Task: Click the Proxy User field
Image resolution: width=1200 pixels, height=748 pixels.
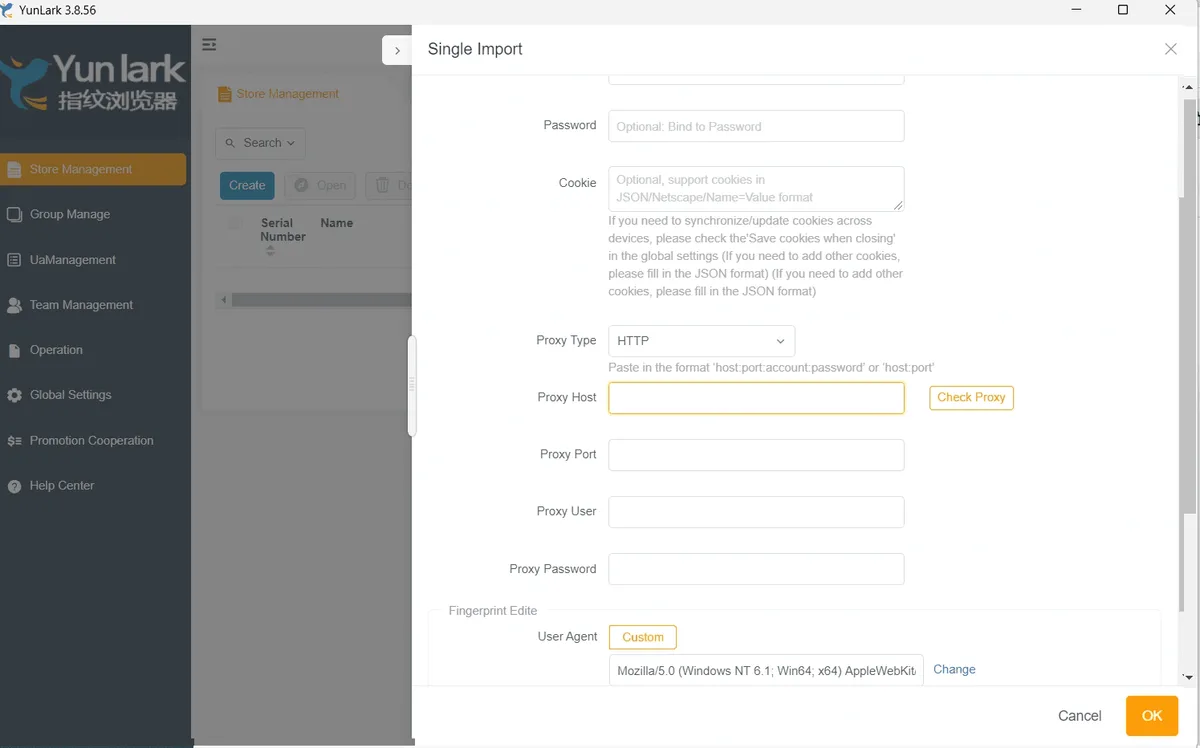Action: pos(756,512)
